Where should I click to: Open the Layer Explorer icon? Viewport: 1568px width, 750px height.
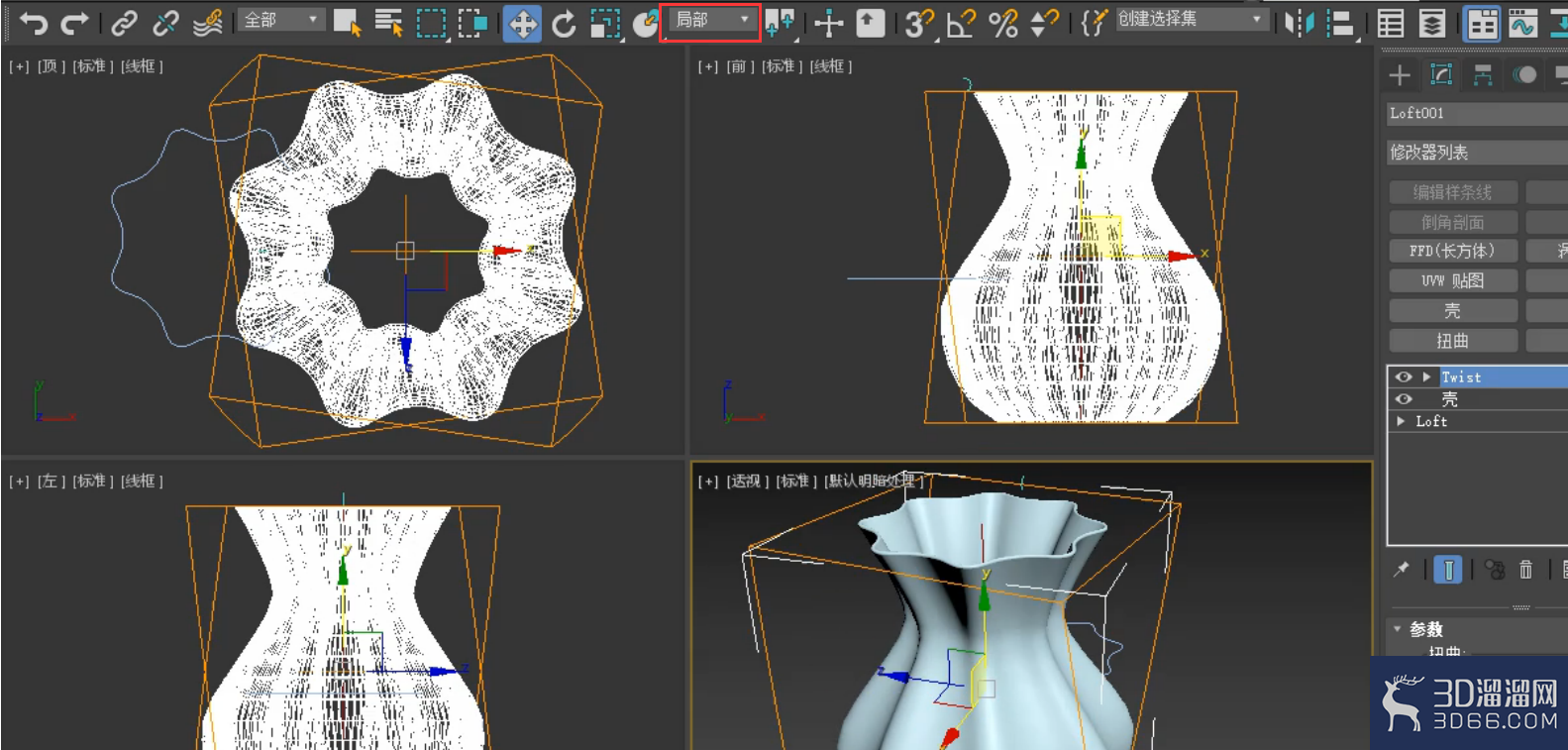(1431, 23)
